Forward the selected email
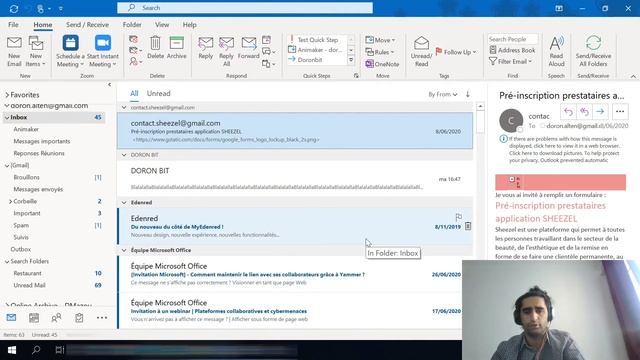Image resolution: width=640 pixels, height=360 pixels. [248, 48]
